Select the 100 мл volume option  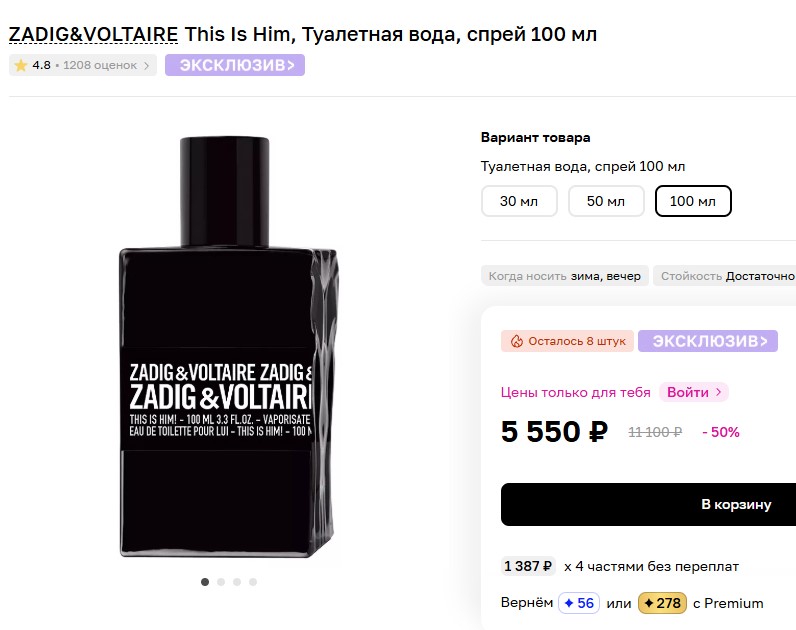coord(693,201)
